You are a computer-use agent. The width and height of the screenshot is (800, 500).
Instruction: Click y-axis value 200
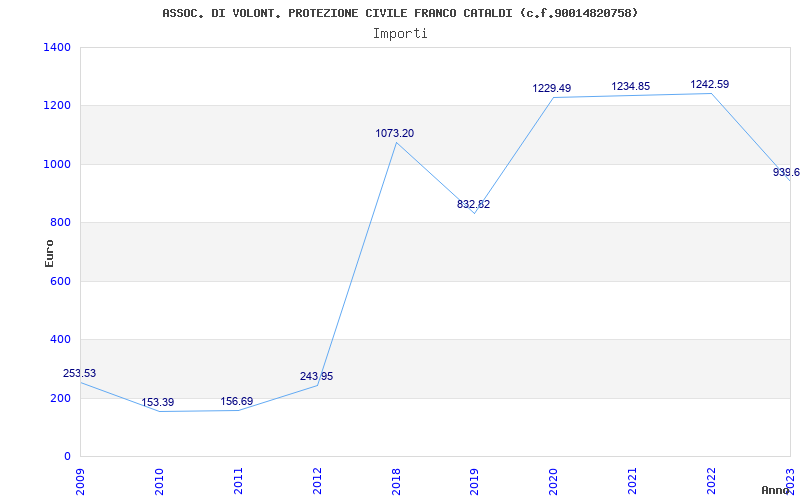tap(61, 398)
